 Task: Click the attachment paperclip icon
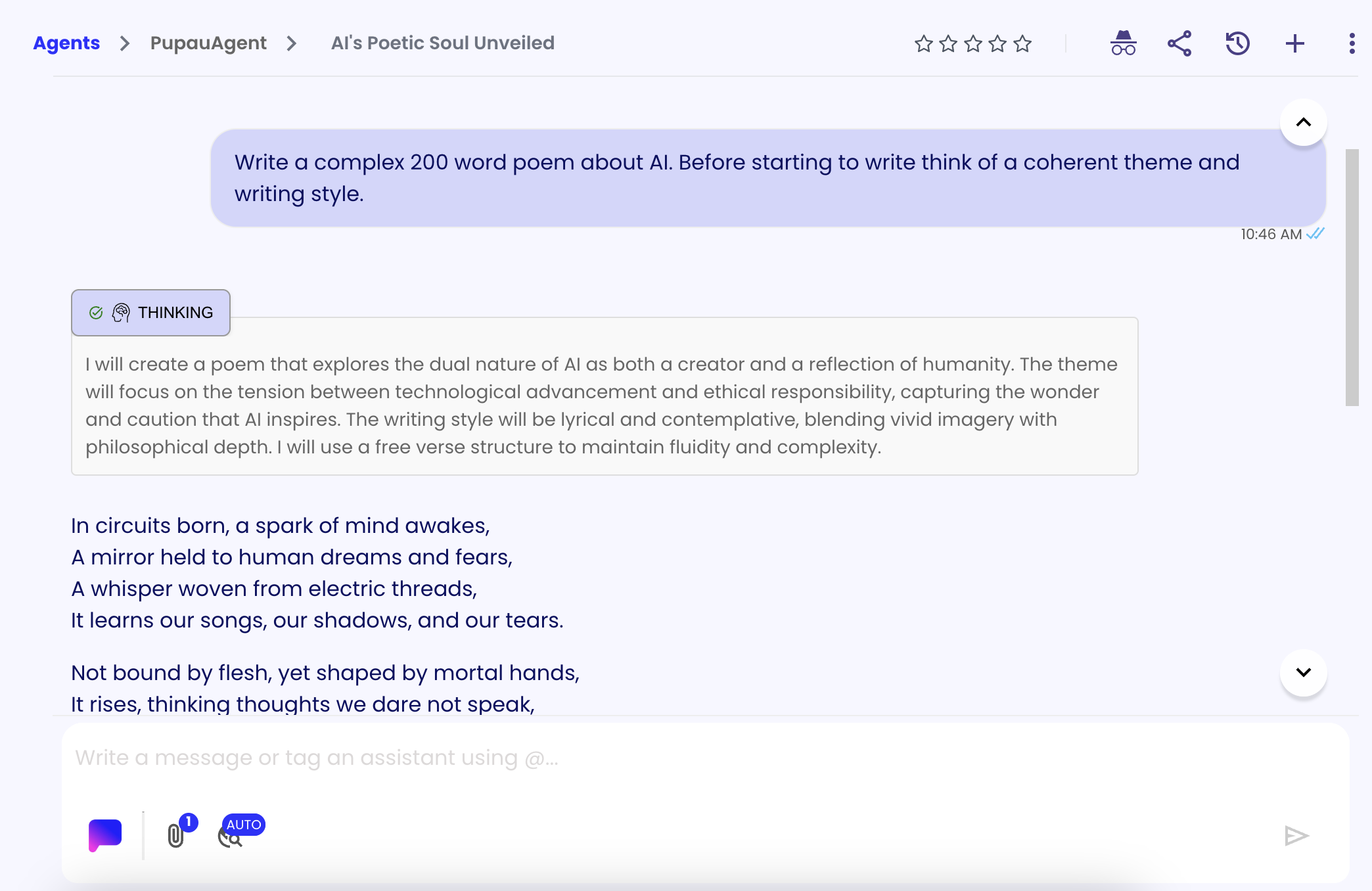pos(175,835)
